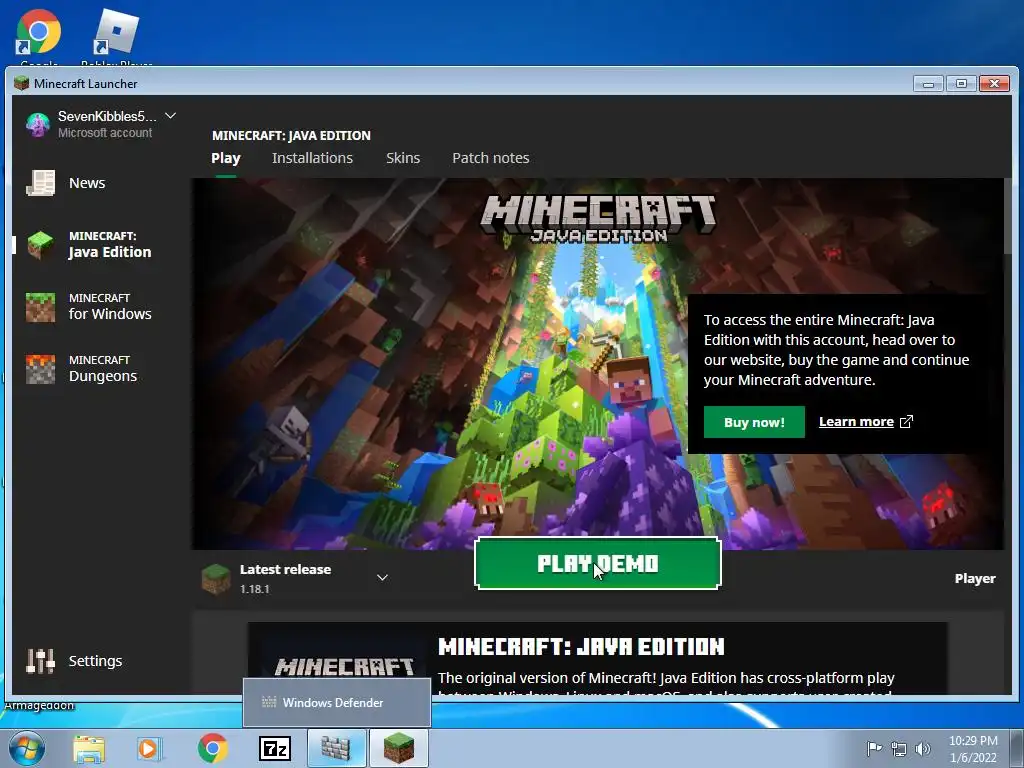This screenshot has width=1024, height=768.
Task: Maximize the Minecraft Launcher window
Action: coord(961,84)
